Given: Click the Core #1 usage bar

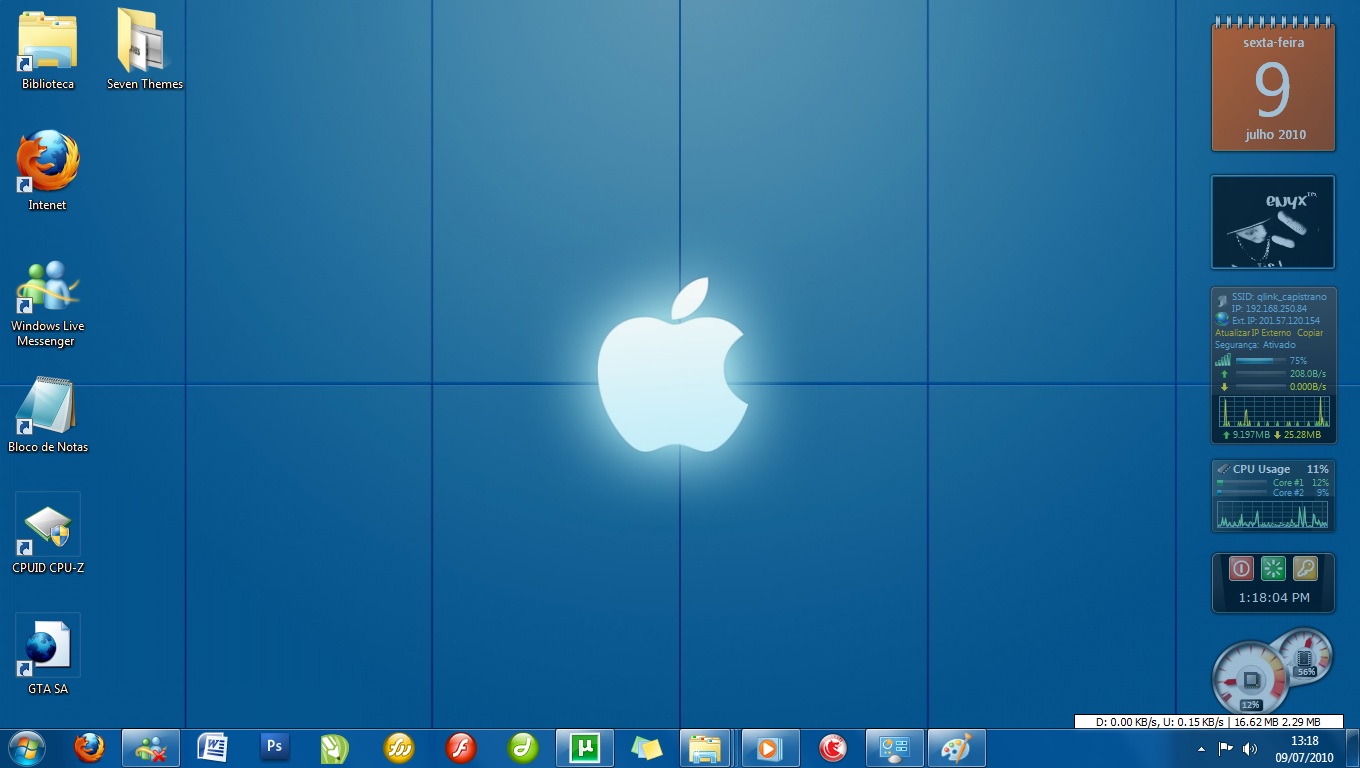Looking at the screenshot, I should click(1242, 482).
